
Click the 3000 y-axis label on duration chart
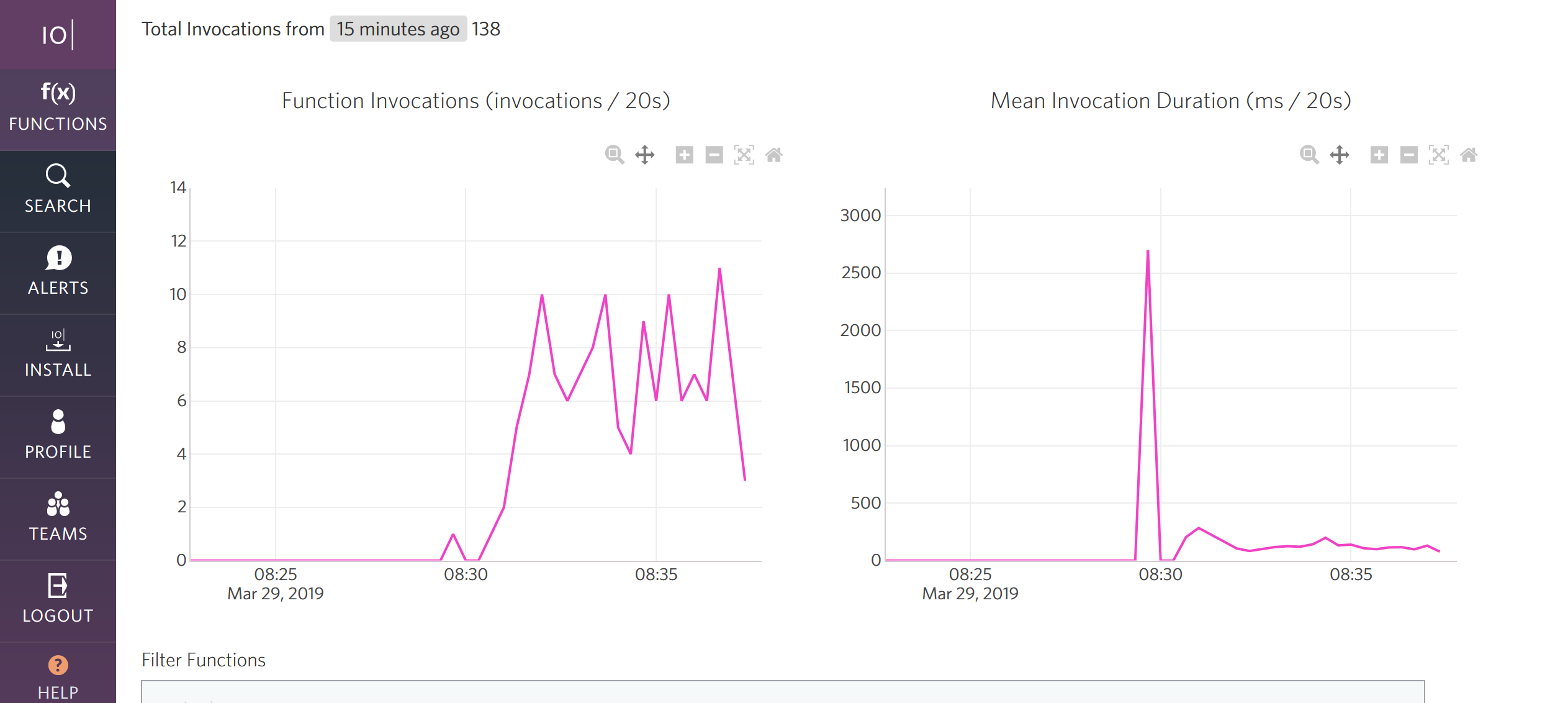click(x=860, y=215)
